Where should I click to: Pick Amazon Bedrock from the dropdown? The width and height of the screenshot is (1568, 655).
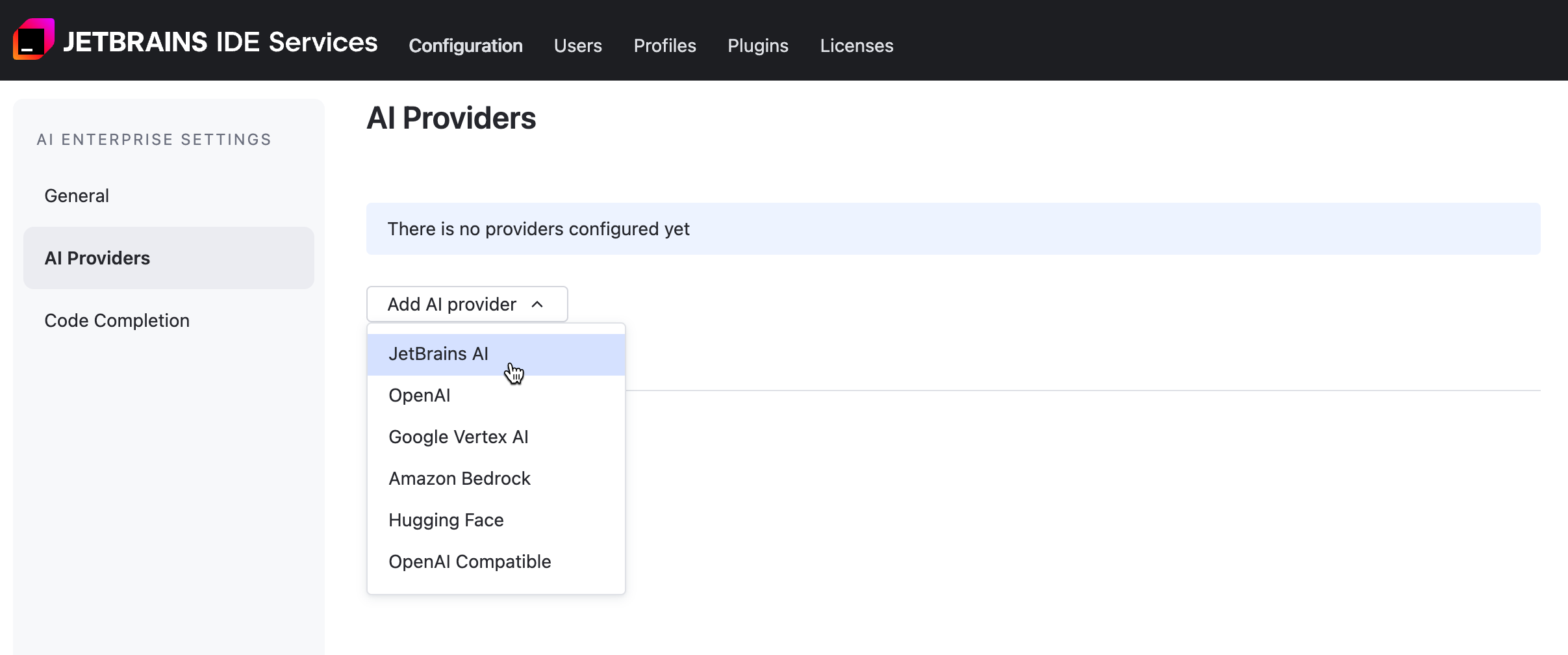click(x=459, y=478)
